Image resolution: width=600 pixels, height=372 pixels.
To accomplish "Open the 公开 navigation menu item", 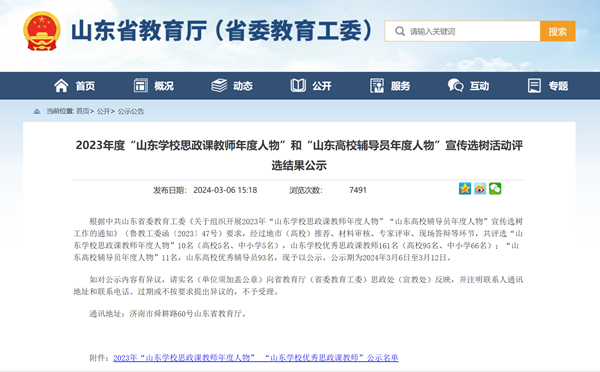I will (321, 86).
